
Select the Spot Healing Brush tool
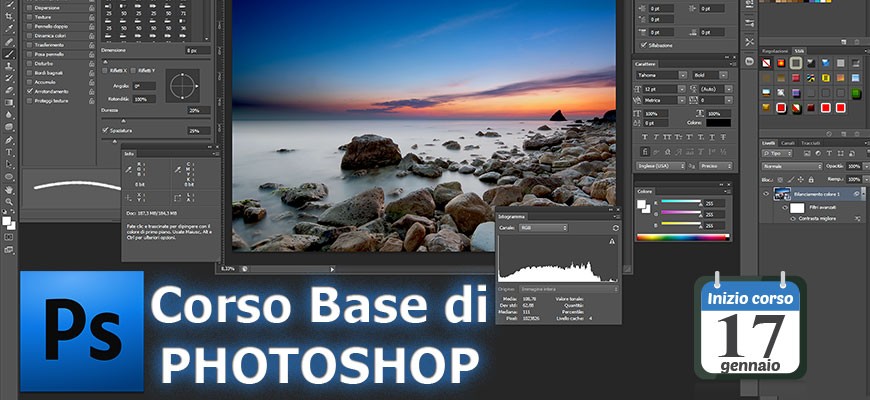9,42
